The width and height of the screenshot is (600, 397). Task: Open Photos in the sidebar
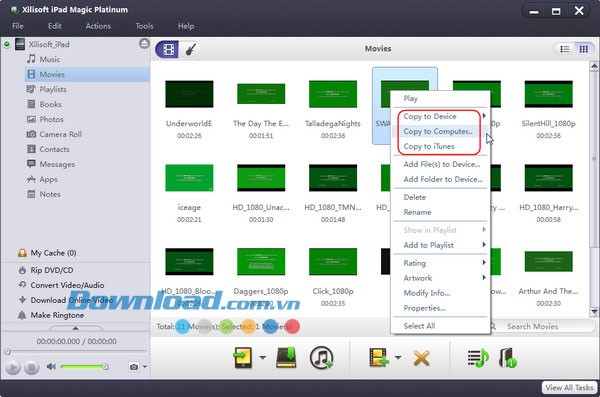[51, 119]
